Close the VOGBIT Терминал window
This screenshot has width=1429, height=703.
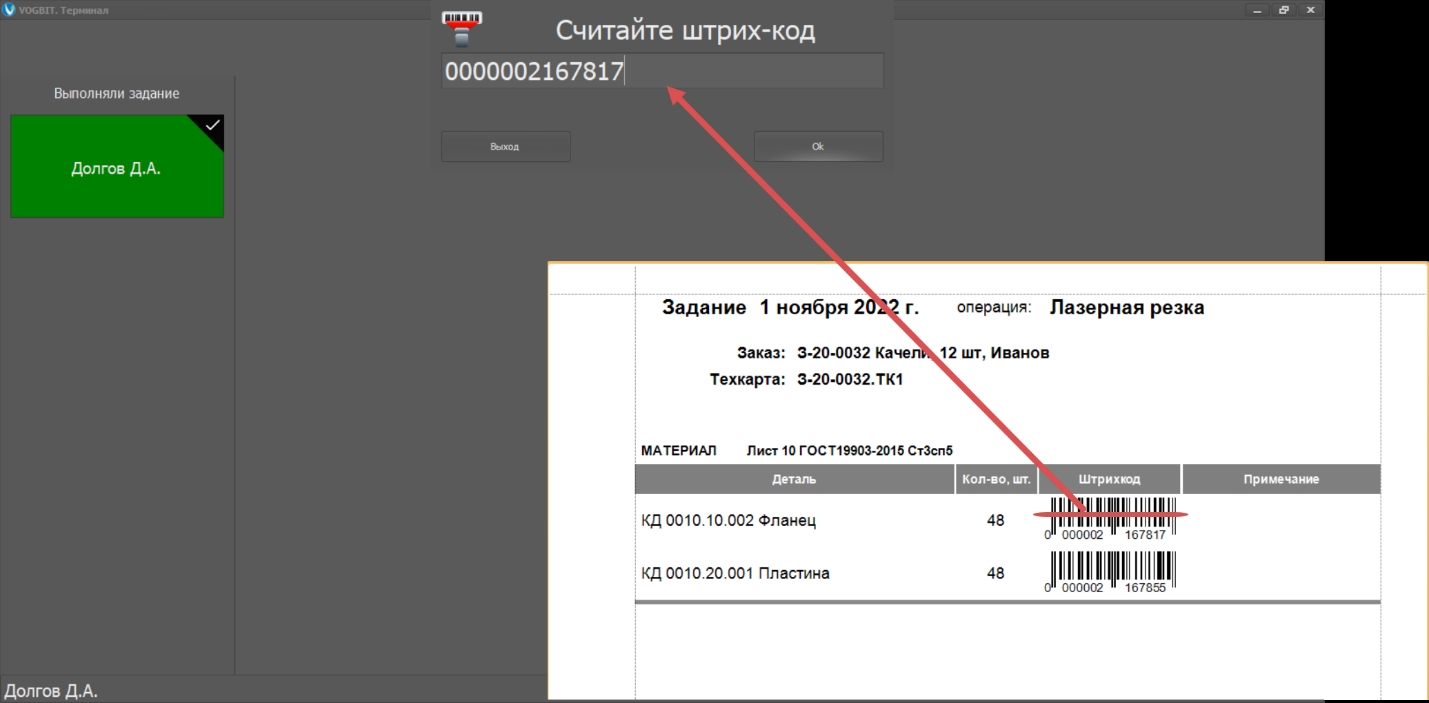coord(1310,10)
